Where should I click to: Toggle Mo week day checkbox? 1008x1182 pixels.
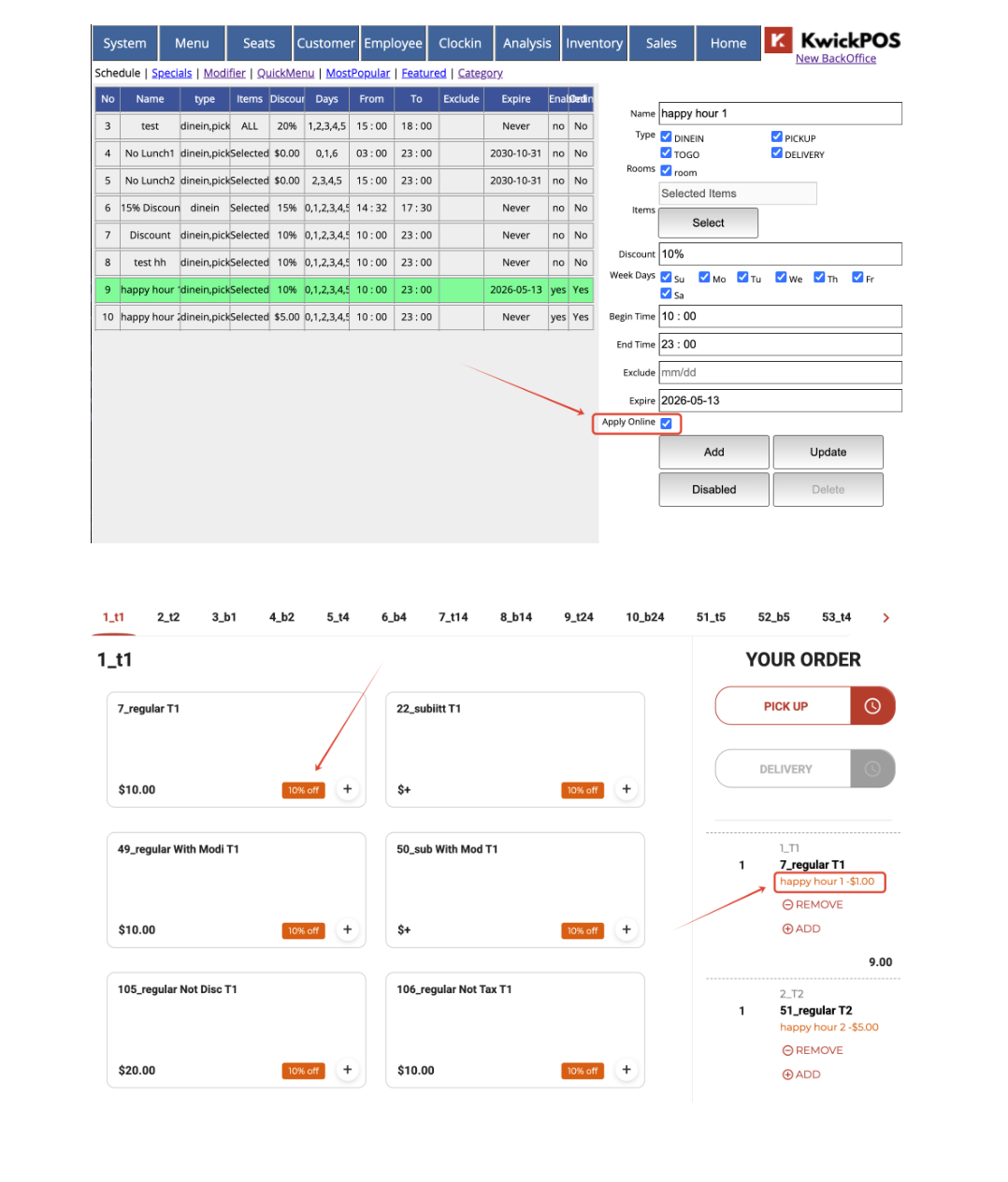pos(705,278)
